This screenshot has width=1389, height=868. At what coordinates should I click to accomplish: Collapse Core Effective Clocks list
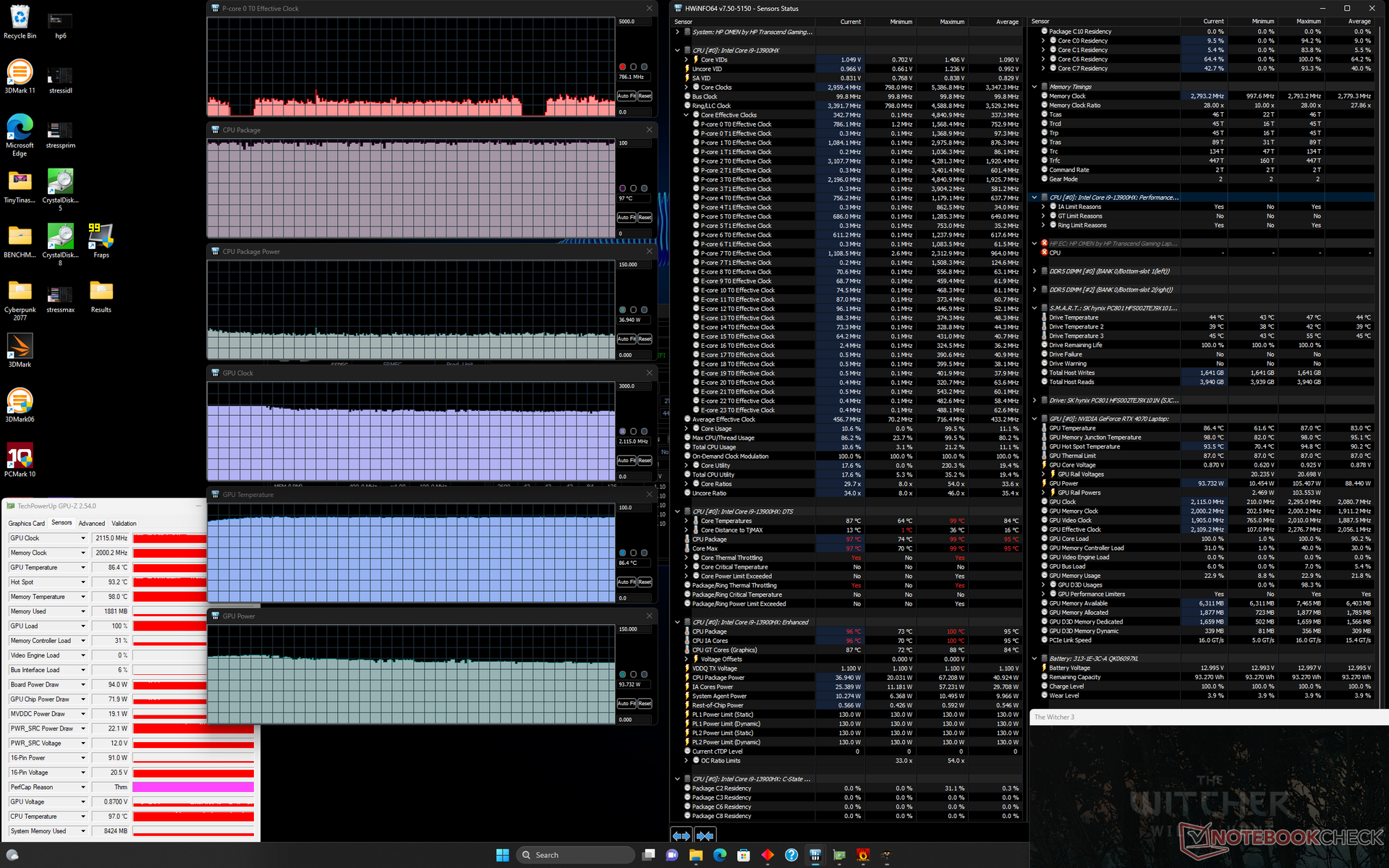[686, 115]
